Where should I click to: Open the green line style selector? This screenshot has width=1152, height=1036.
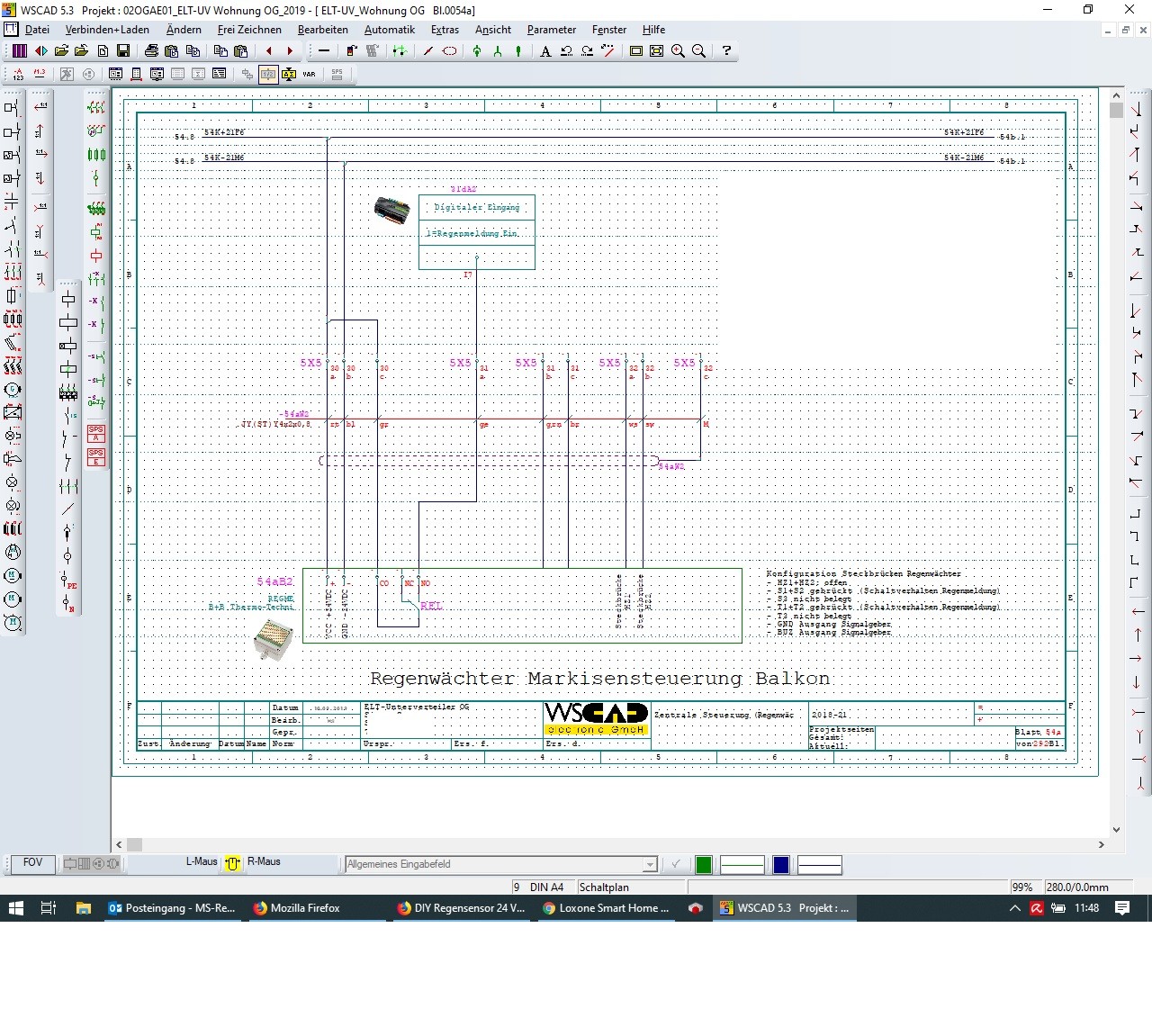pyautogui.click(x=742, y=865)
